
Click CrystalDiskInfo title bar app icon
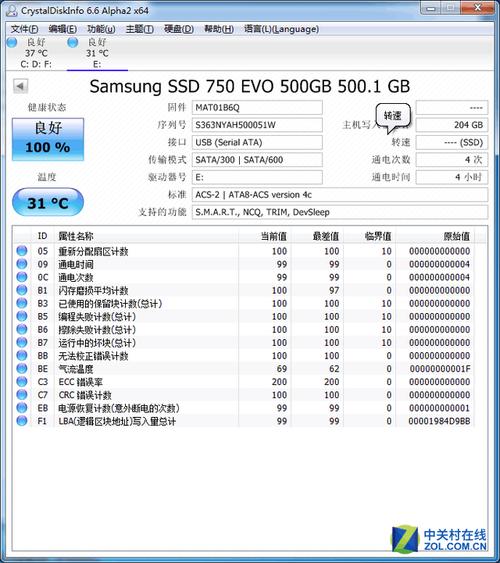11,10
